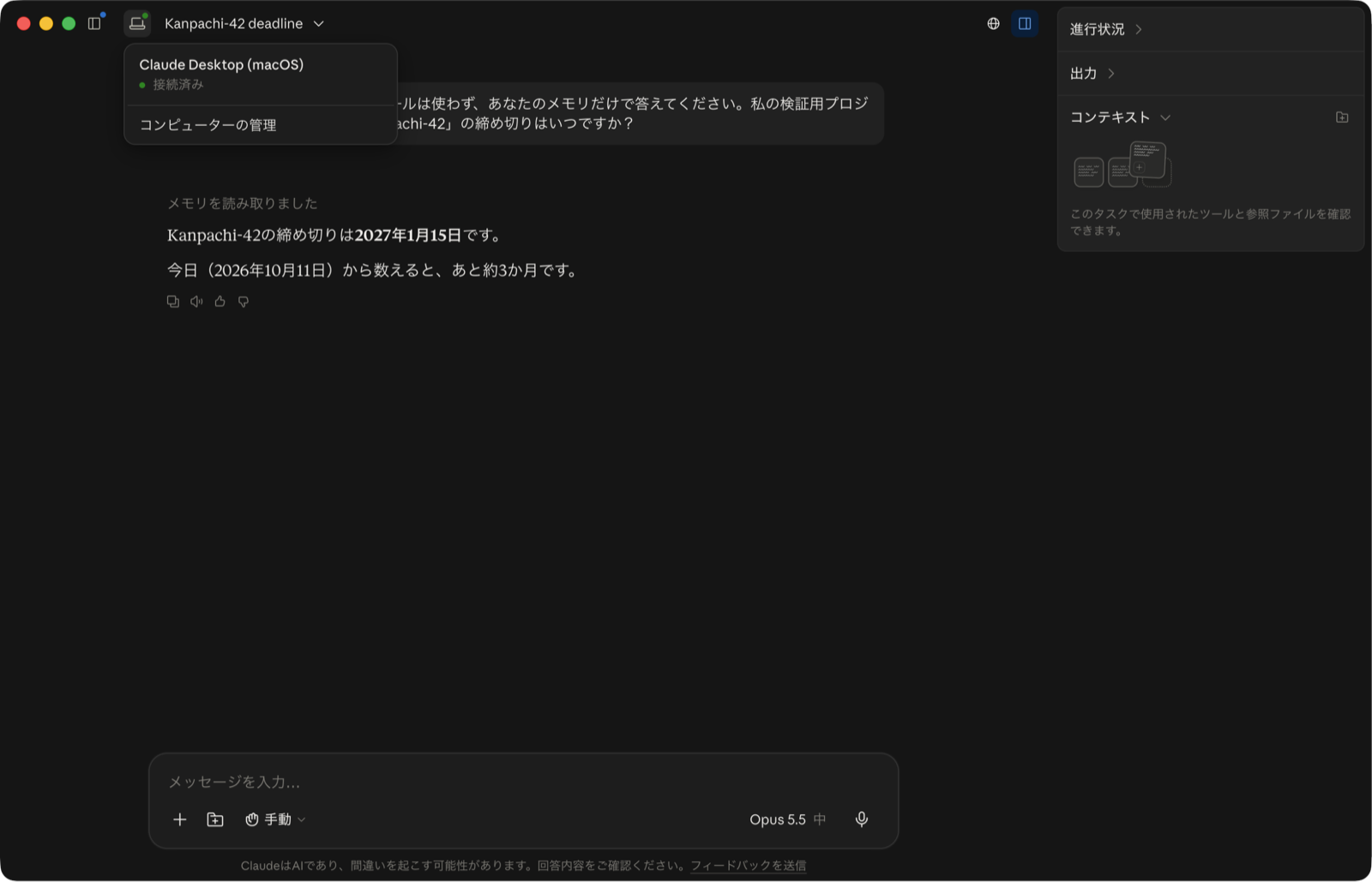Screen dimensions: 1372x882
Task: Select コンピューターの管理 menu entry
Action: [x=261, y=125]
